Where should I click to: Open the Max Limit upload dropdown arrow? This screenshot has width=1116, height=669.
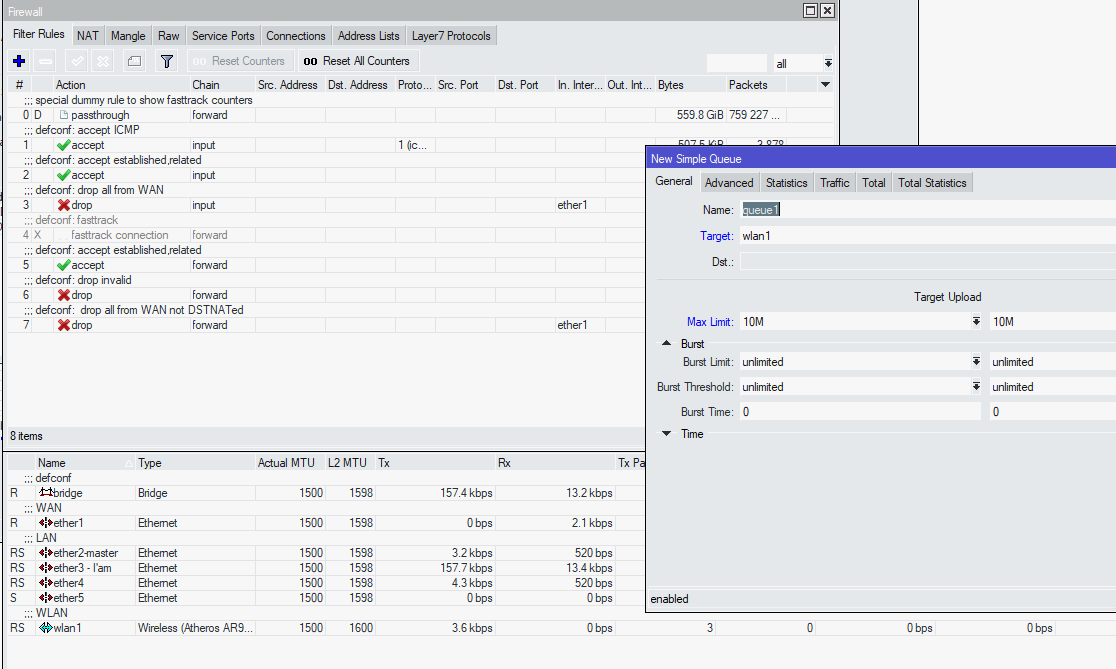tap(977, 321)
